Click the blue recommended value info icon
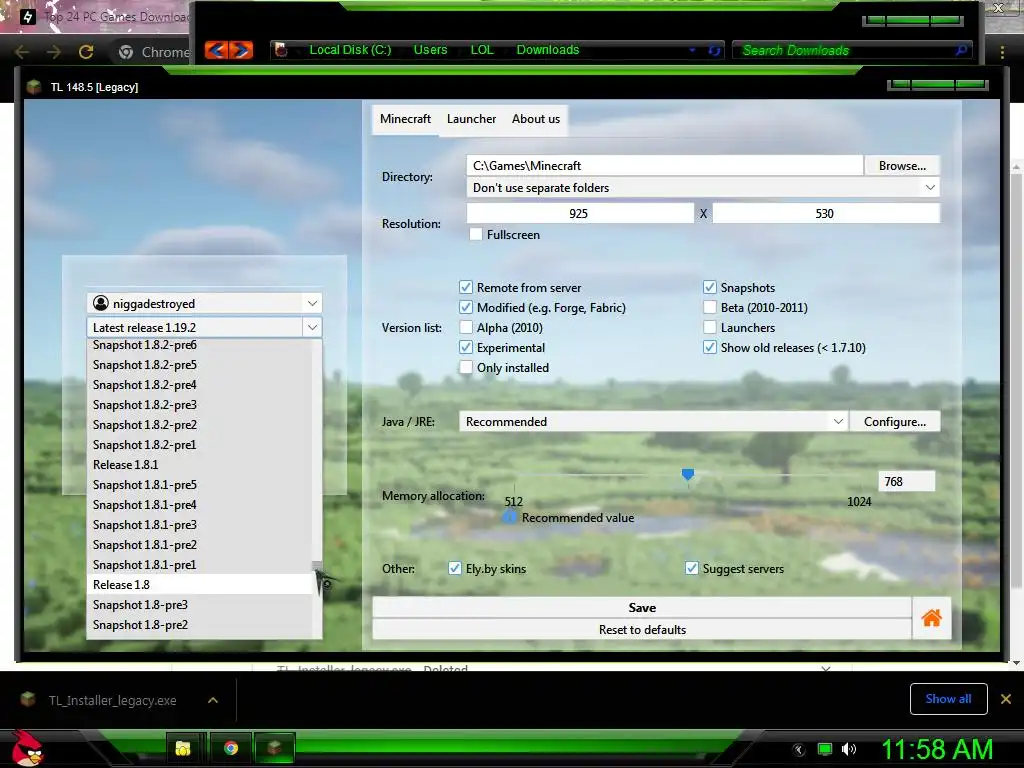The height and width of the screenshot is (768, 1024). coord(509,517)
